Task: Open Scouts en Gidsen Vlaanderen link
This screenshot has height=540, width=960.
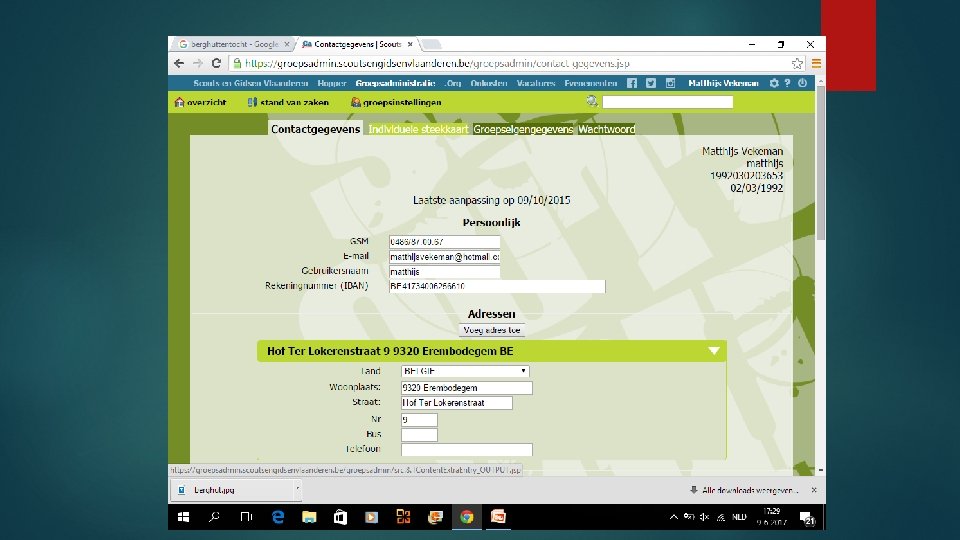Action: point(250,83)
